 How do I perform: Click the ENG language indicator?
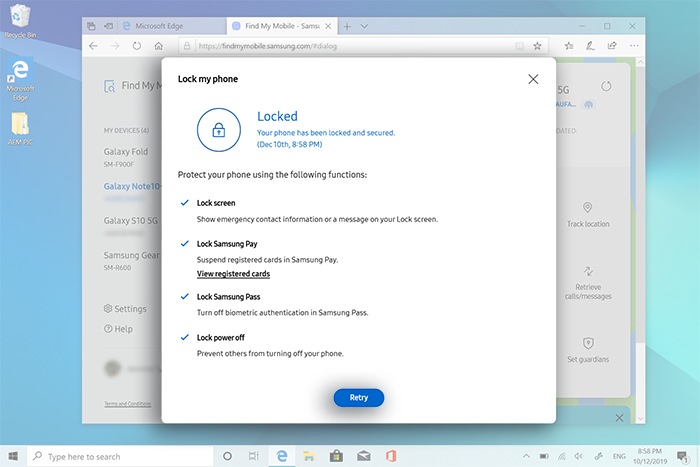(x=619, y=456)
